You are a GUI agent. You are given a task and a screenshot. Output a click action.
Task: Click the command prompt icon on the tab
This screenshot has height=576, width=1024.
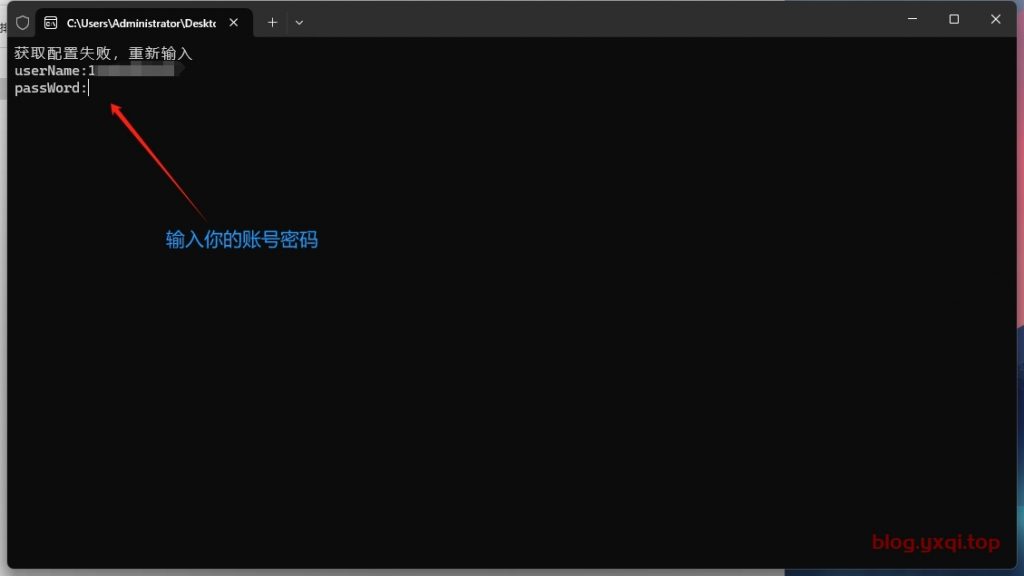tap(51, 22)
